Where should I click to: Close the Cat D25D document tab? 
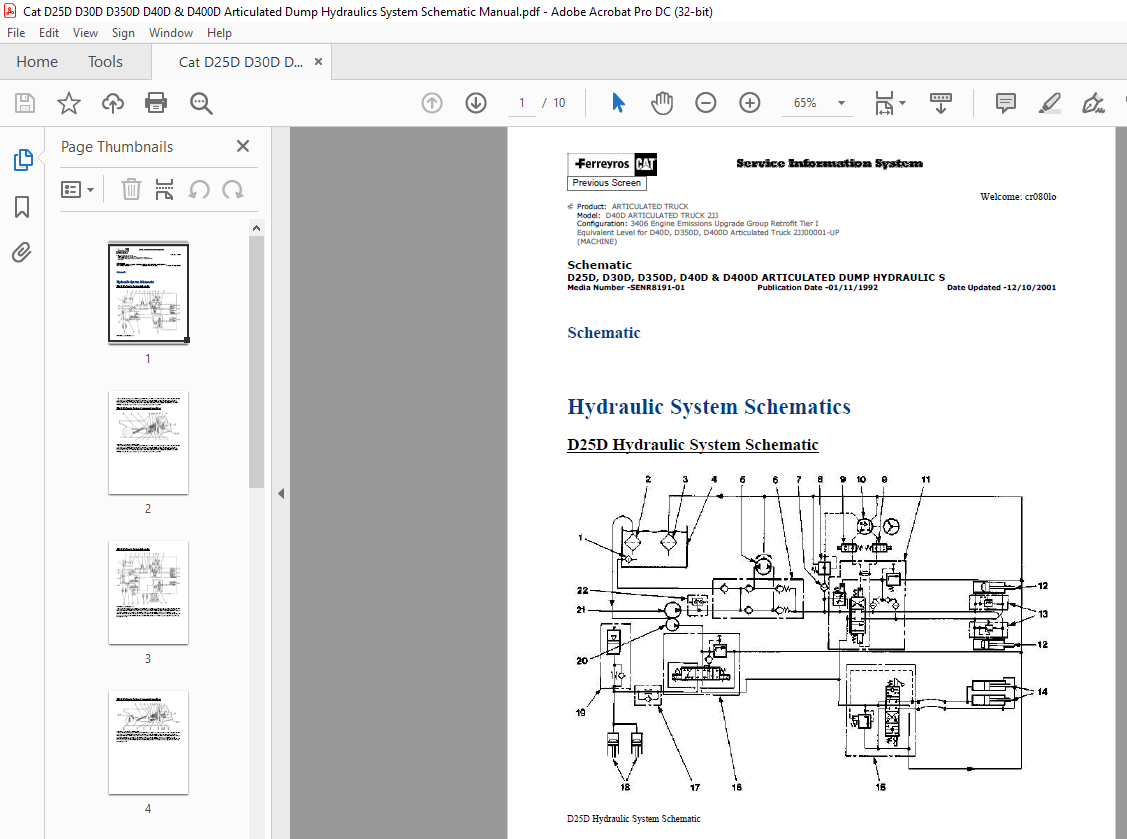(318, 62)
